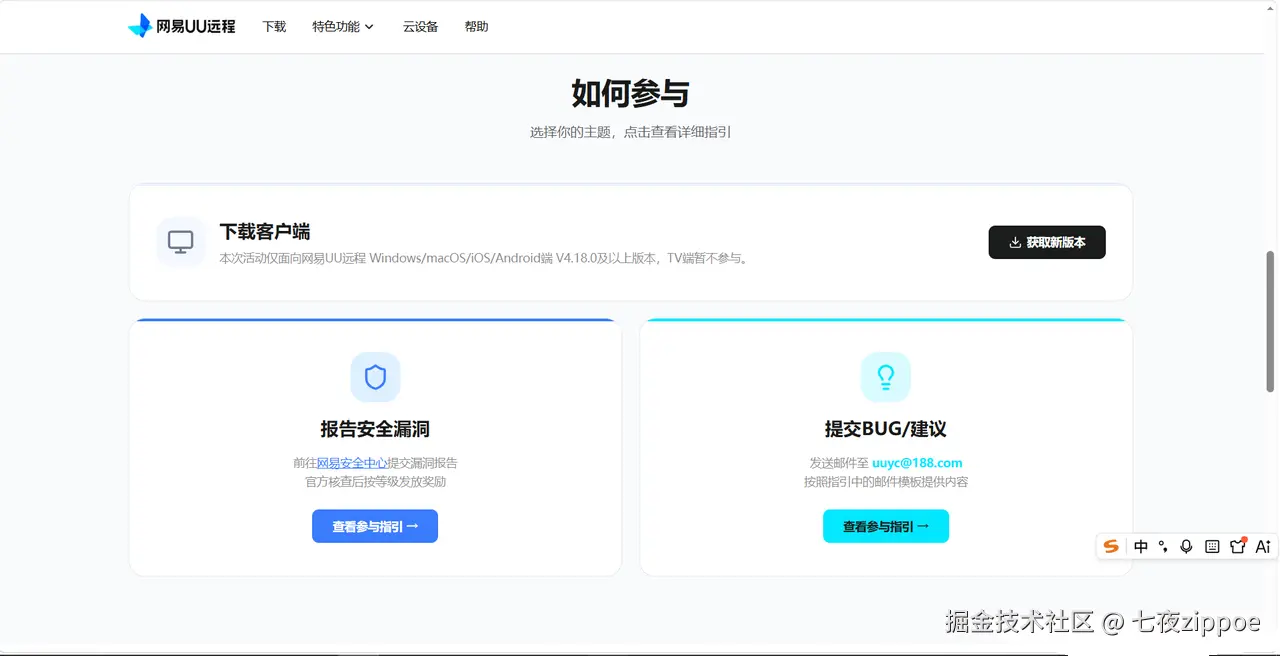Click the lightbulb icon above 提交BUG/建议

(886, 377)
